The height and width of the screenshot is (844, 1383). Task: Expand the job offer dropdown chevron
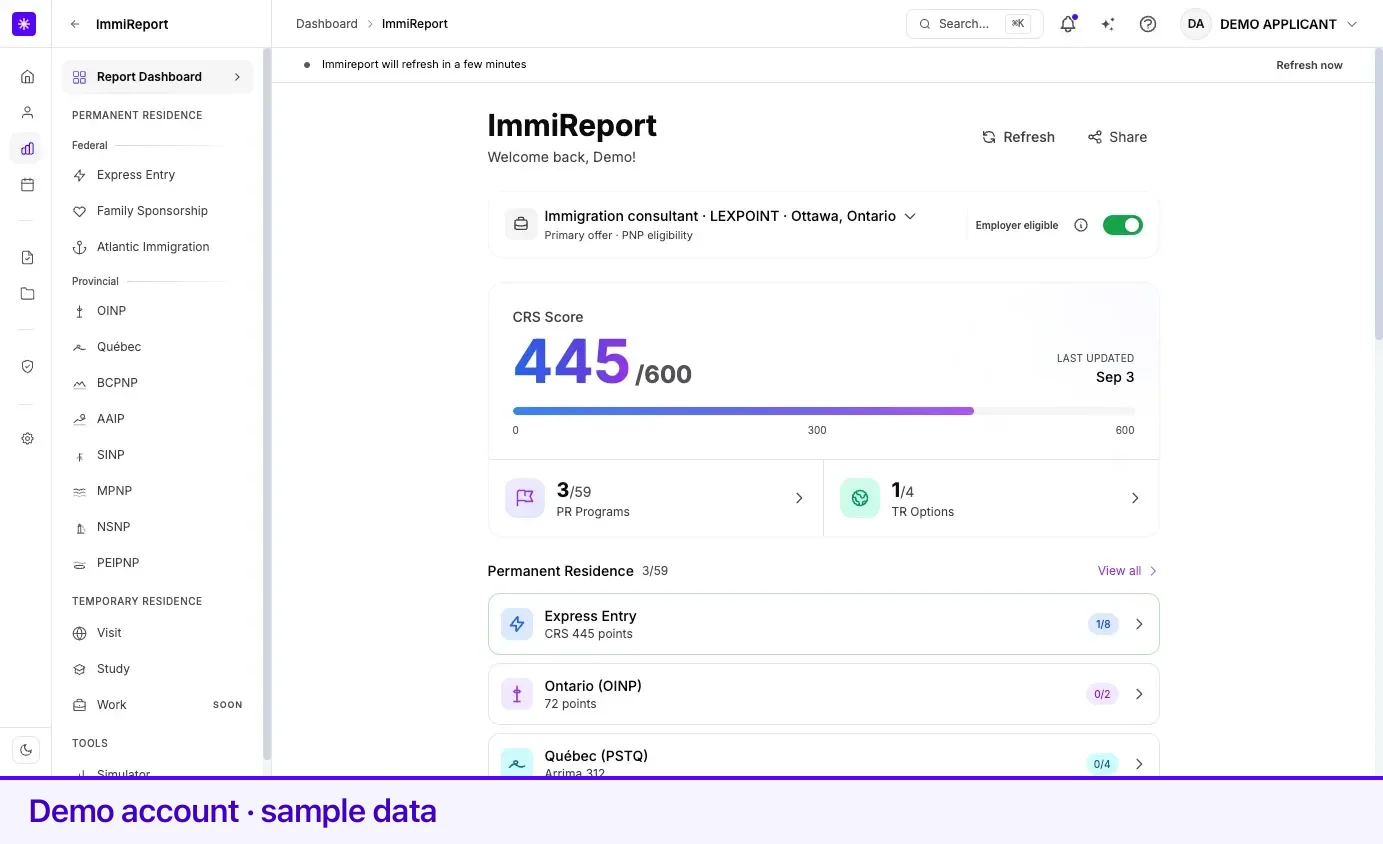coord(910,216)
